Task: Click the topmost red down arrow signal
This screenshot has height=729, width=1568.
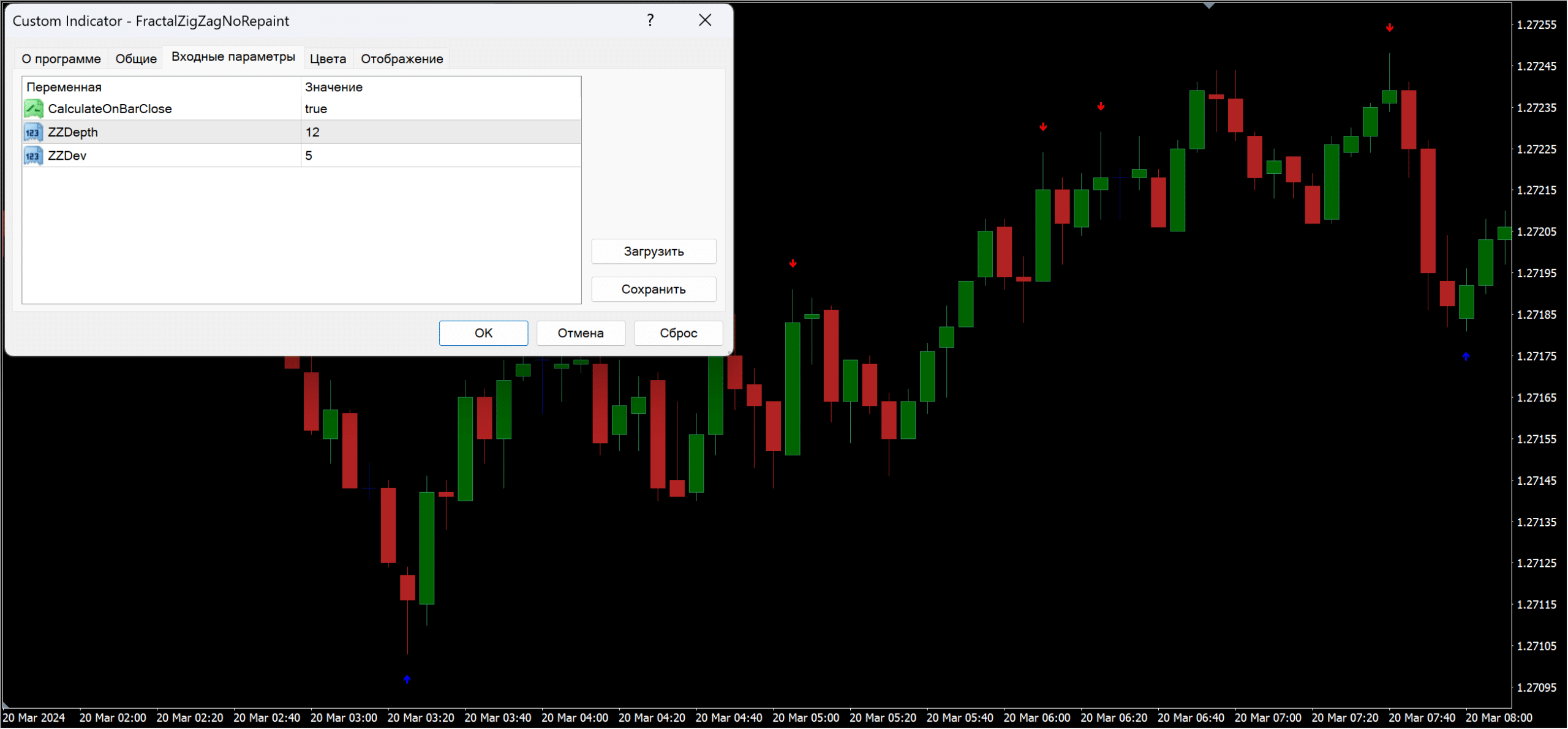Action: pyautogui.click(x=1390, y=28)
